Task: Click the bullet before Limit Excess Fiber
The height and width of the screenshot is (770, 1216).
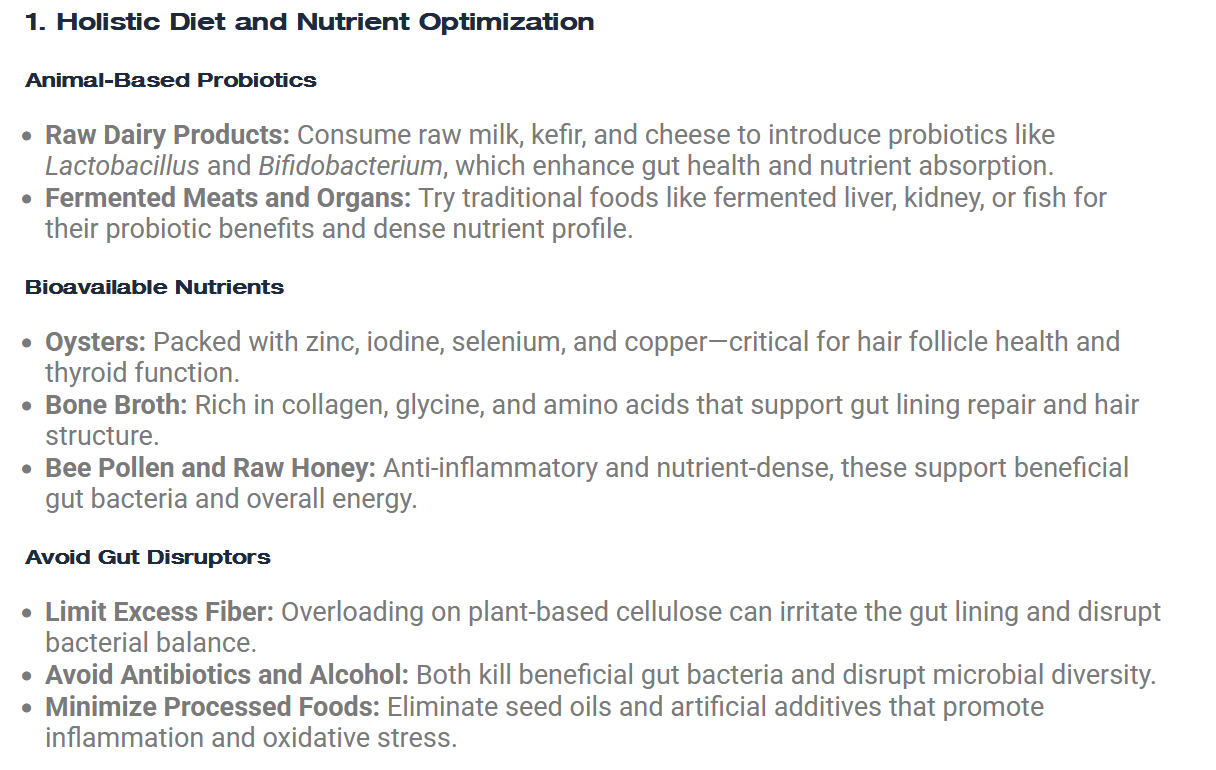Action: pos(28,613)
